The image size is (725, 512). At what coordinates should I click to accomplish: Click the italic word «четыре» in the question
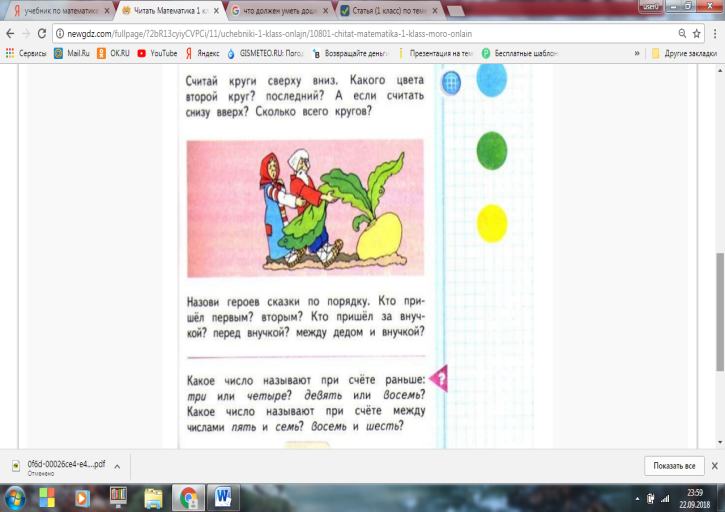tap(269, 396)
